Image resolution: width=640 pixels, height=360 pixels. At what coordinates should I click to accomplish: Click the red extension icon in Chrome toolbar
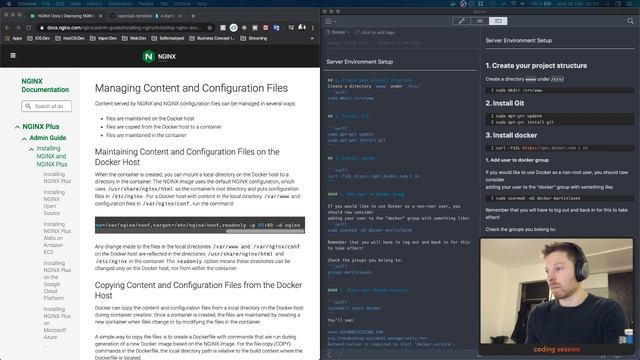click(x=265, y=28)
